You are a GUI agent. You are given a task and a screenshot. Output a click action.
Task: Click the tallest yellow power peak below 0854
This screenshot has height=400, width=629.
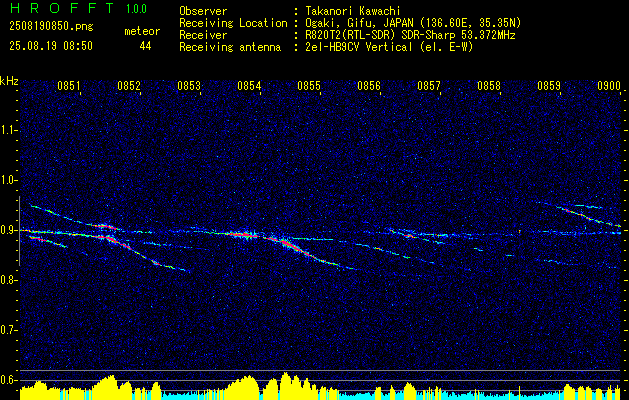pyautogui.click(x=285, y=386)
